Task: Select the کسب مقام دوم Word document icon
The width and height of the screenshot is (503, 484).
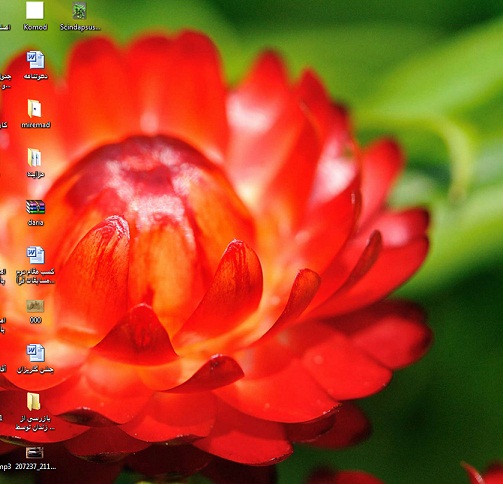Action: click(x=35, y=255)
